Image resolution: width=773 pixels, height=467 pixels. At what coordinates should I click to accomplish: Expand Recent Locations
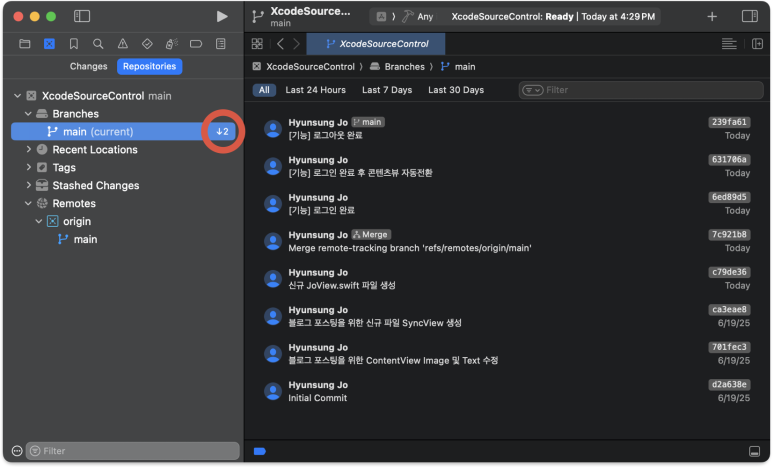coord(28,149)
